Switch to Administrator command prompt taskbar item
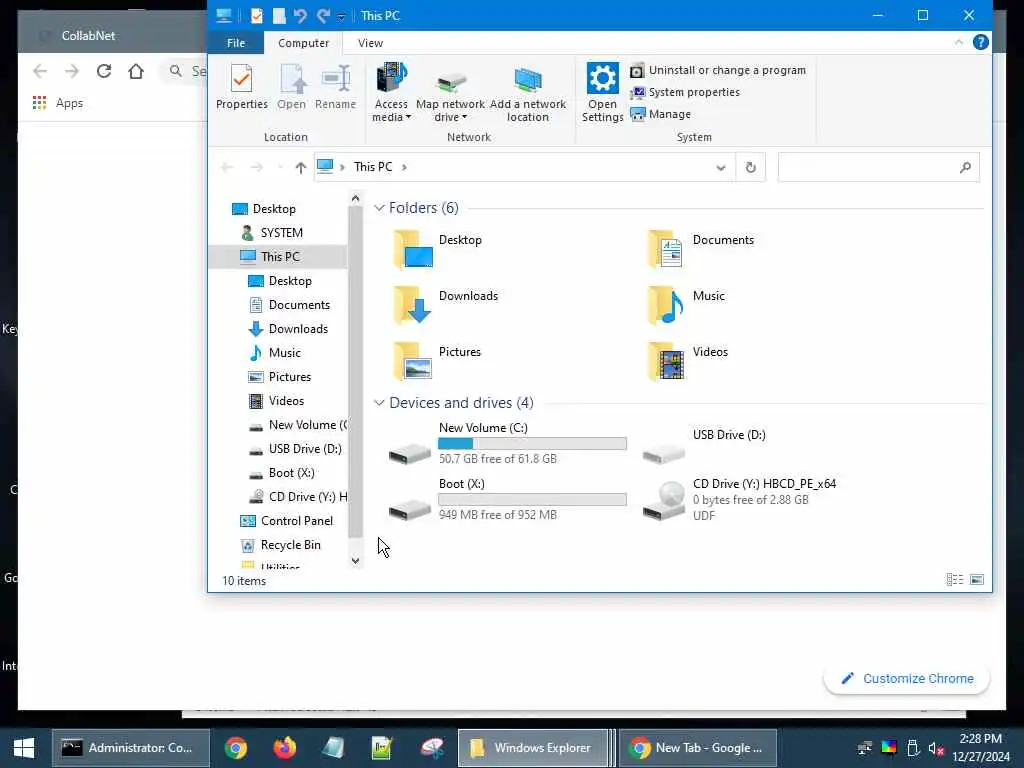 coord(131,748)
